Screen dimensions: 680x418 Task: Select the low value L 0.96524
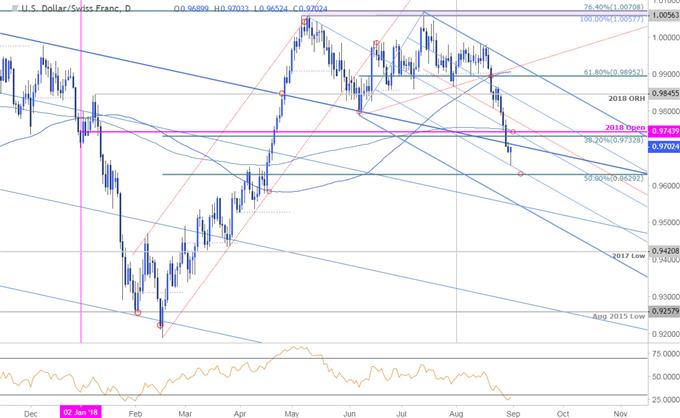tap(271, 9)
